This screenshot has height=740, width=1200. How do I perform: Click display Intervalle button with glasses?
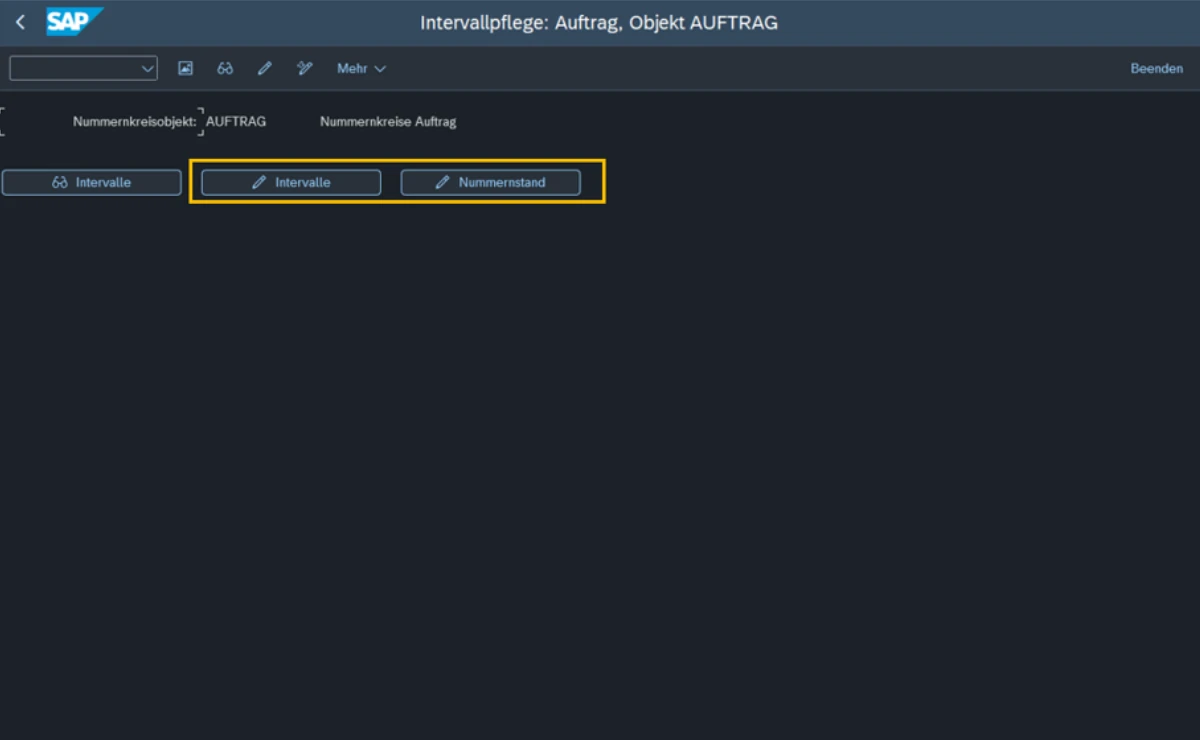point(91,182)
